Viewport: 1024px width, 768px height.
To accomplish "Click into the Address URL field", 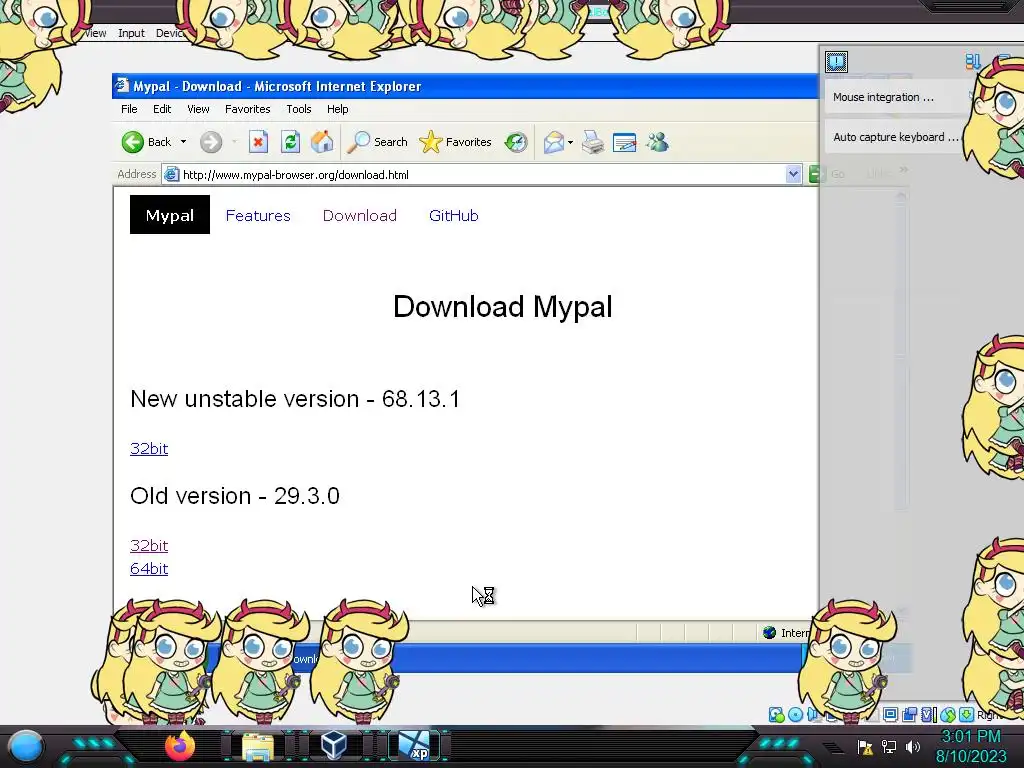I will tap(483, 174).
